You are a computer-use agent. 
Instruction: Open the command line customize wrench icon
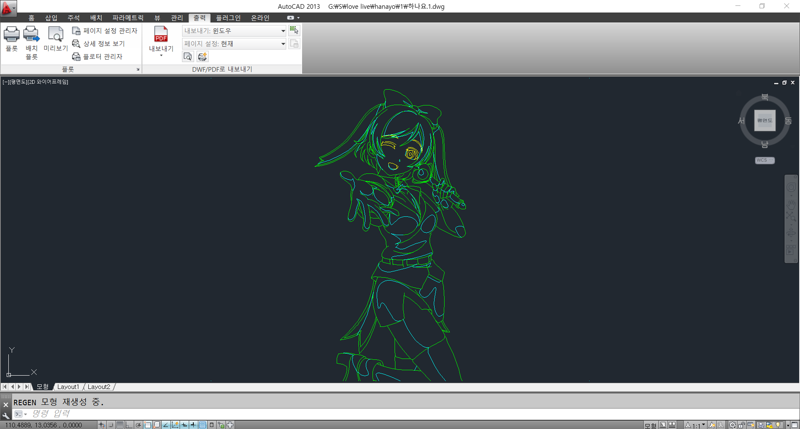6,416
